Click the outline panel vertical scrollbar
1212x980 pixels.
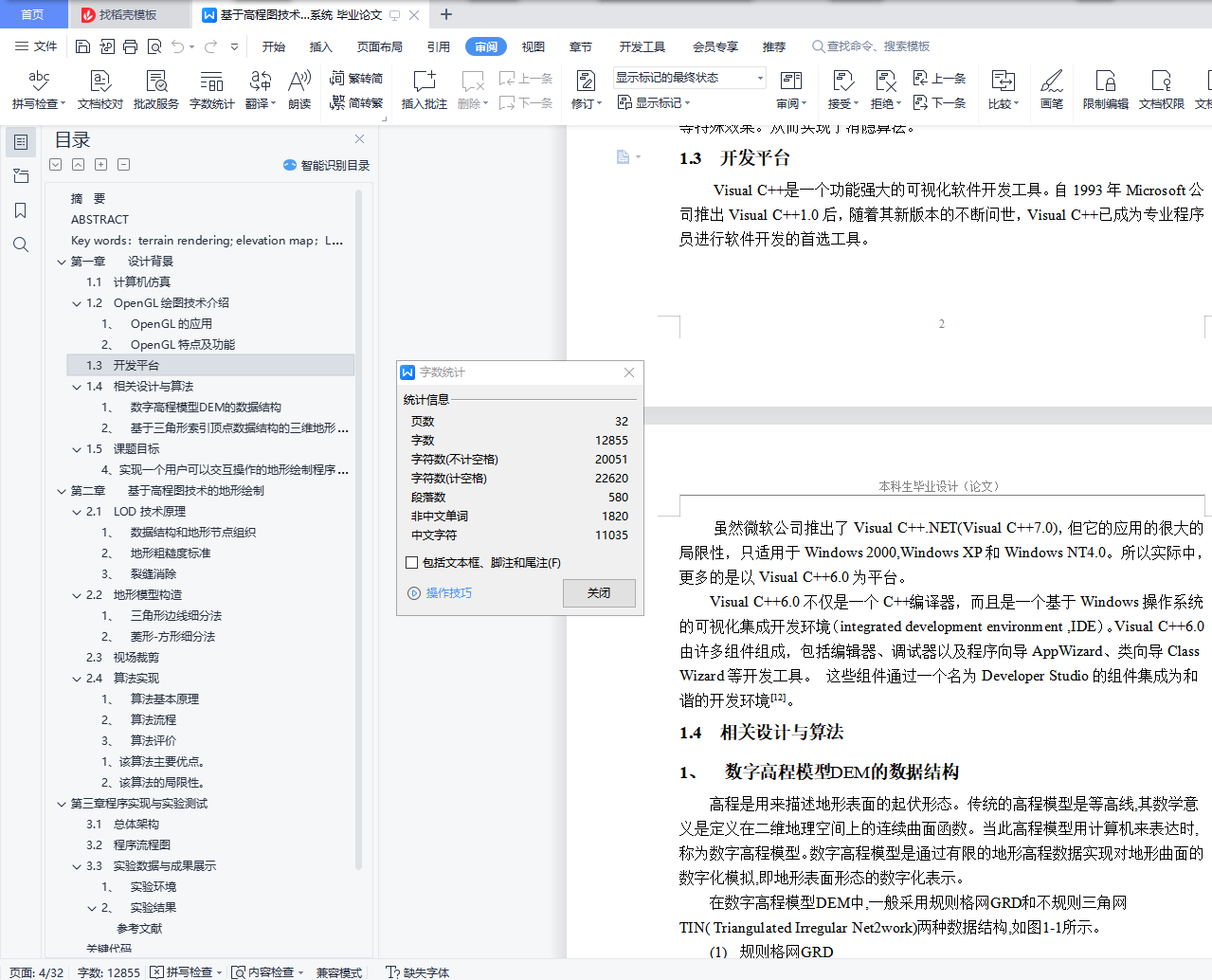coord(359,529)
